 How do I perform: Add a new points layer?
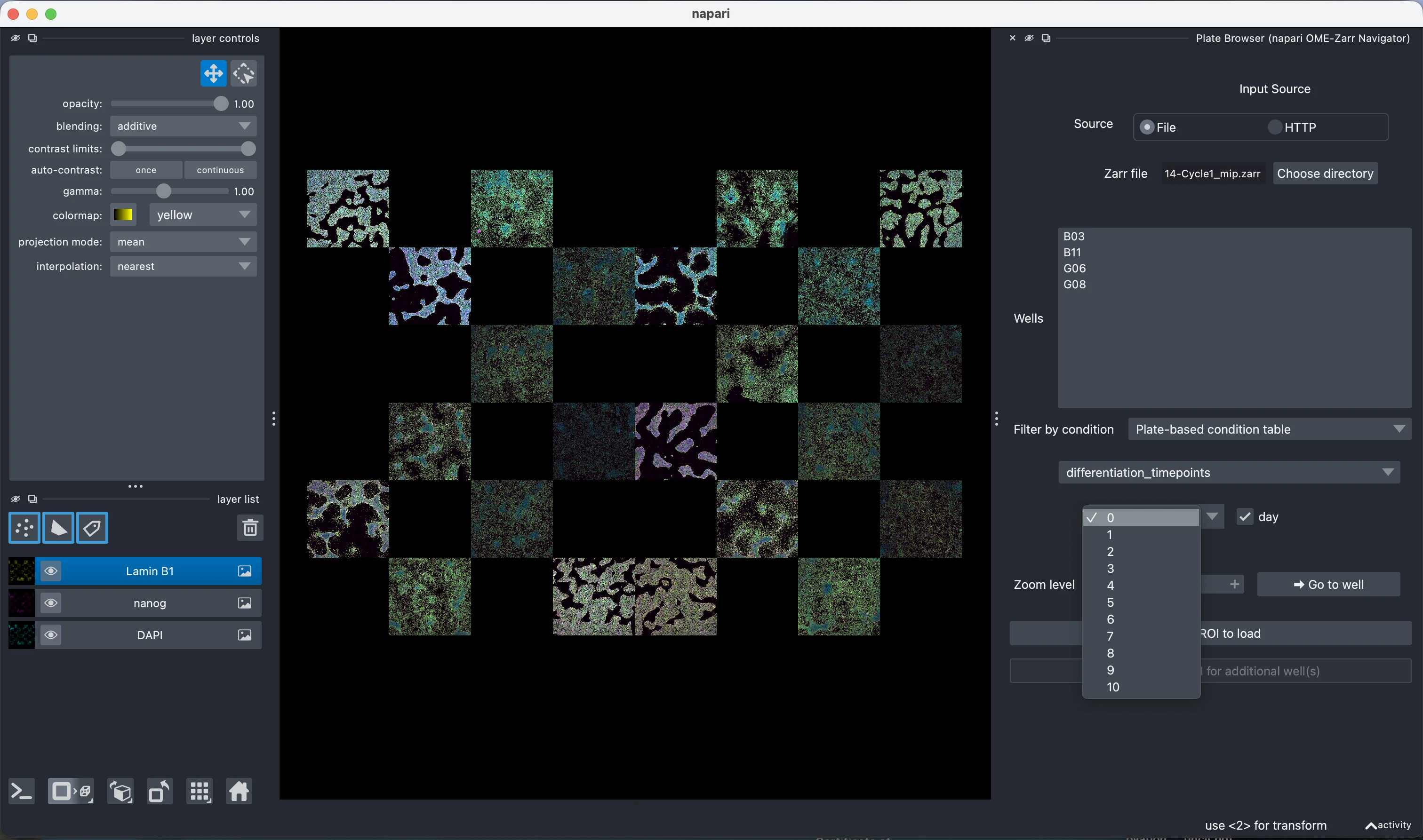coord(24,528)
